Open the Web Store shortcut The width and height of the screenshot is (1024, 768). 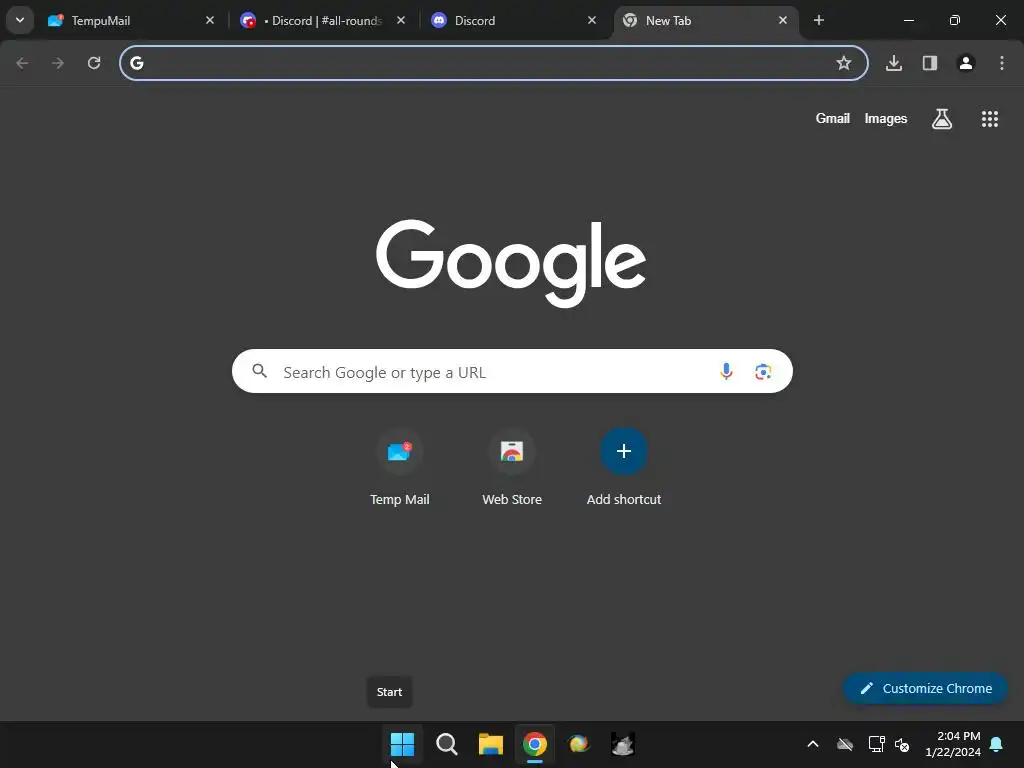[512, 467]
